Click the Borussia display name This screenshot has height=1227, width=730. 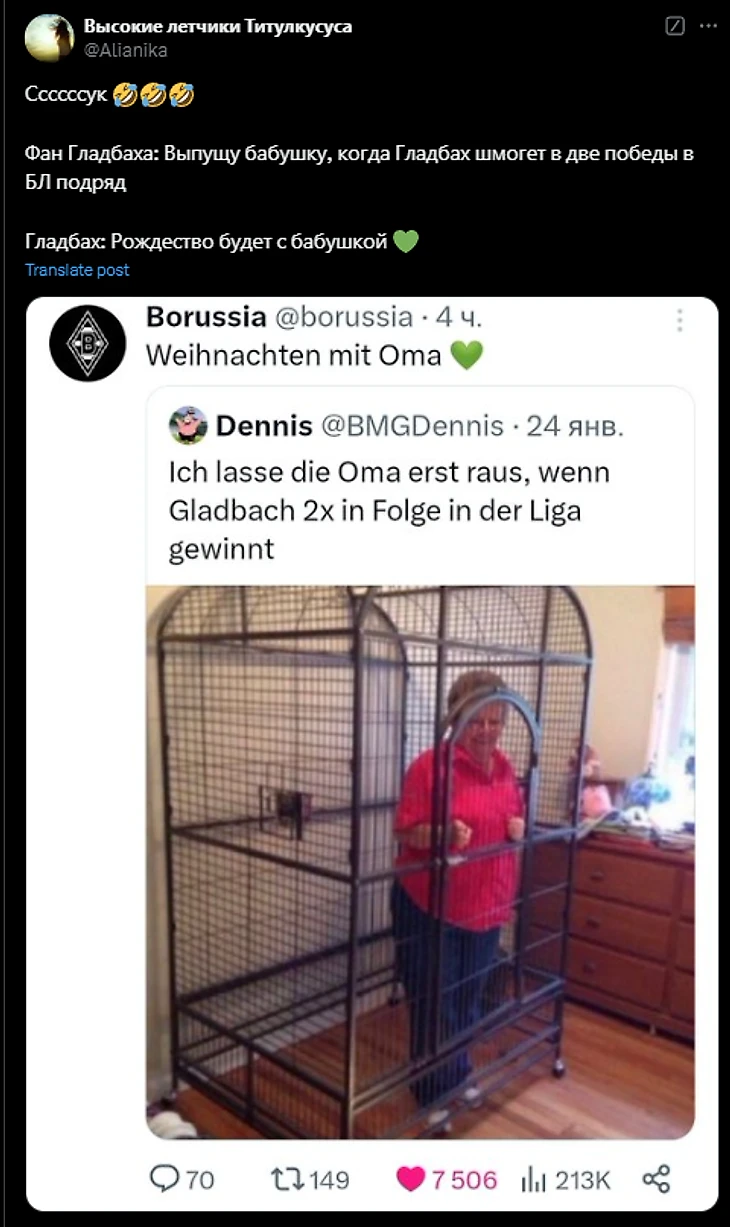point(206,317)
